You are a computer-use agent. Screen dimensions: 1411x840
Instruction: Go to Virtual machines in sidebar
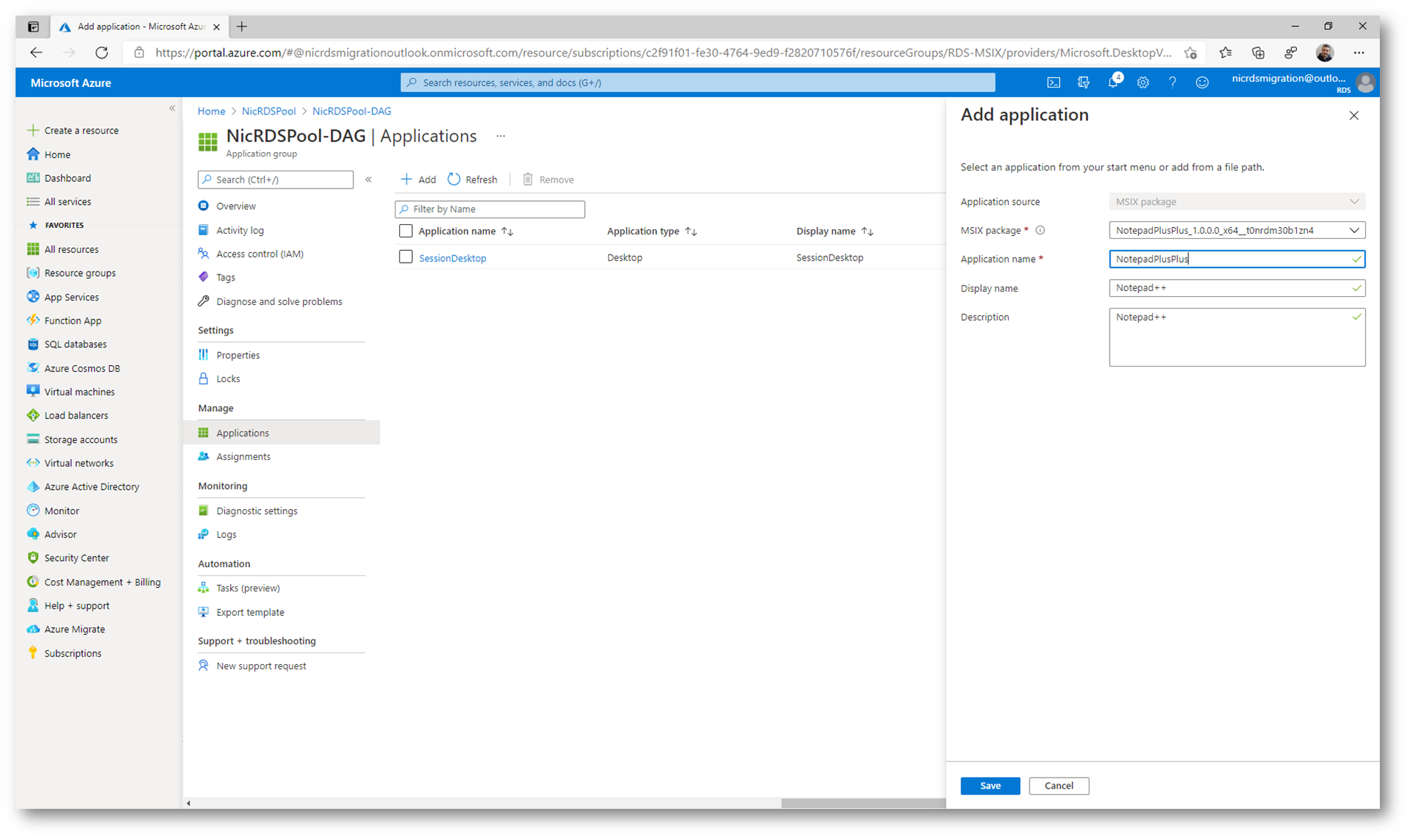[71, 392]
